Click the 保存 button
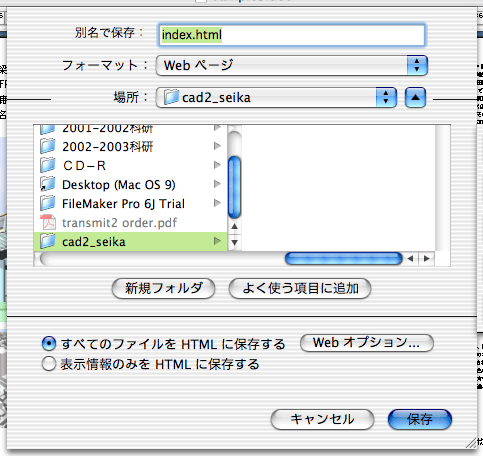Image resolution: width=483 pixels, height=456 pixels. (x=420, y=419)
